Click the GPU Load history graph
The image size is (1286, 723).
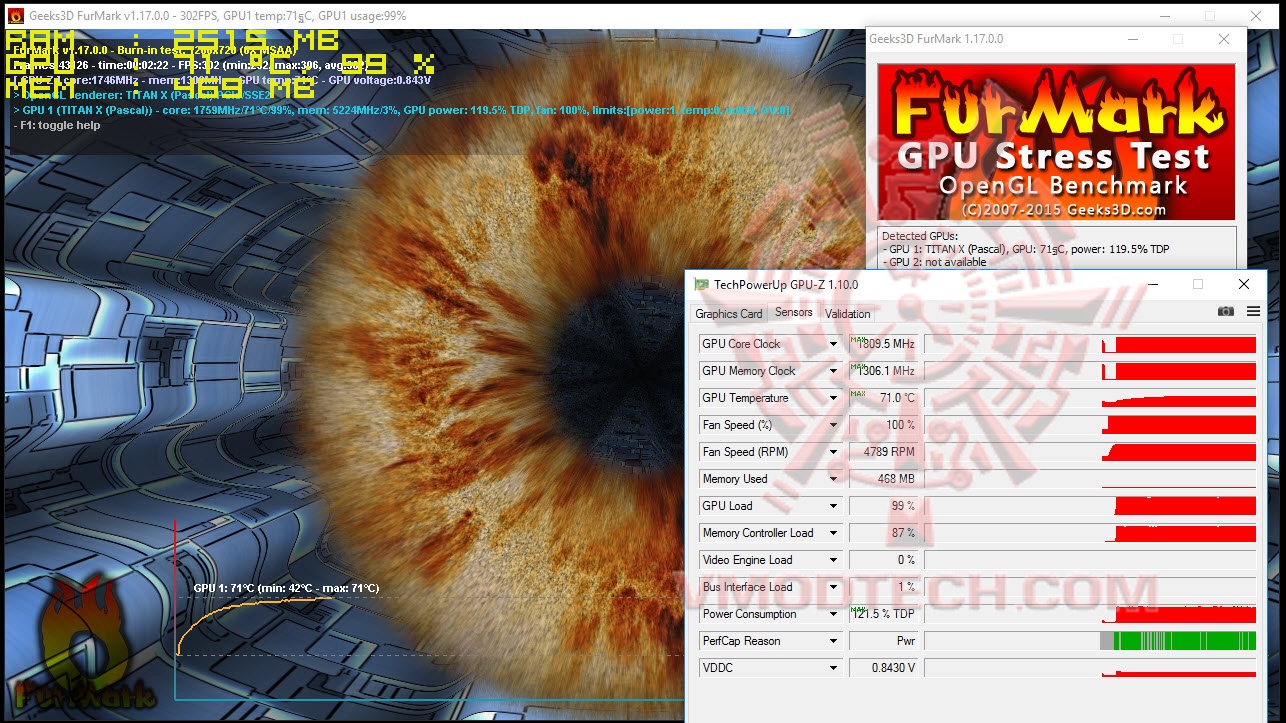tap(1090, 506)
